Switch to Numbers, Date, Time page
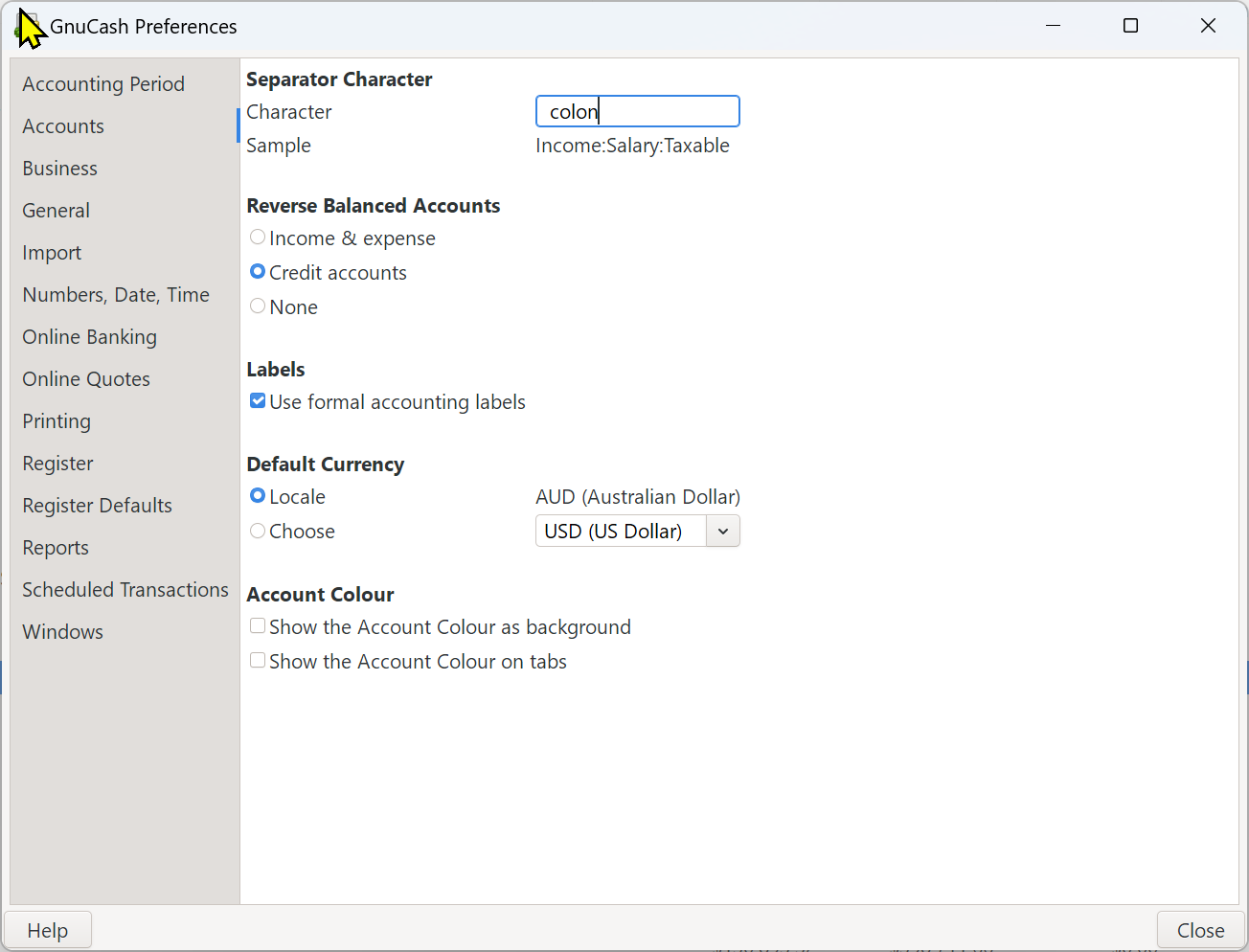The image size is (1249, 952). 116,295
